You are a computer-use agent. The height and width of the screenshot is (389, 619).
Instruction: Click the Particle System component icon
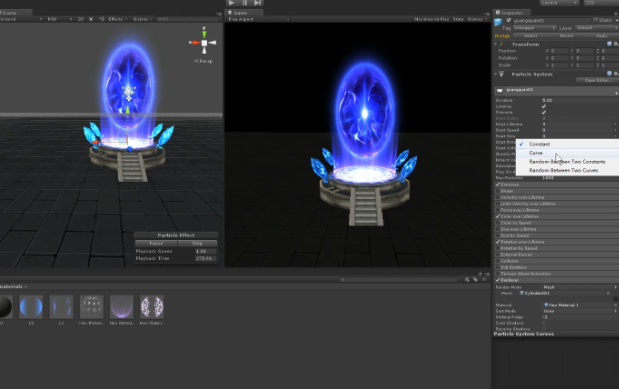501,74
